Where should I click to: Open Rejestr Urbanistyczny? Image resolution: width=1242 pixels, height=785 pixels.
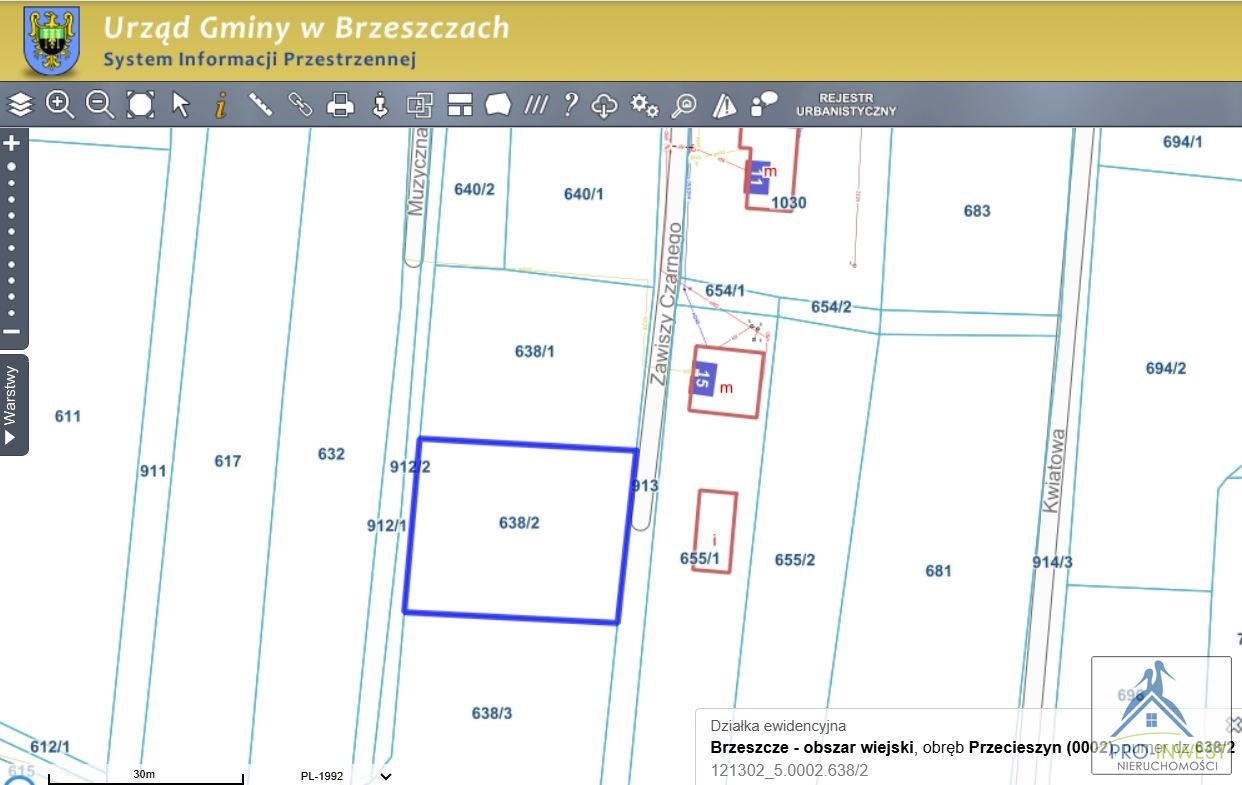(x=846, y=104)
